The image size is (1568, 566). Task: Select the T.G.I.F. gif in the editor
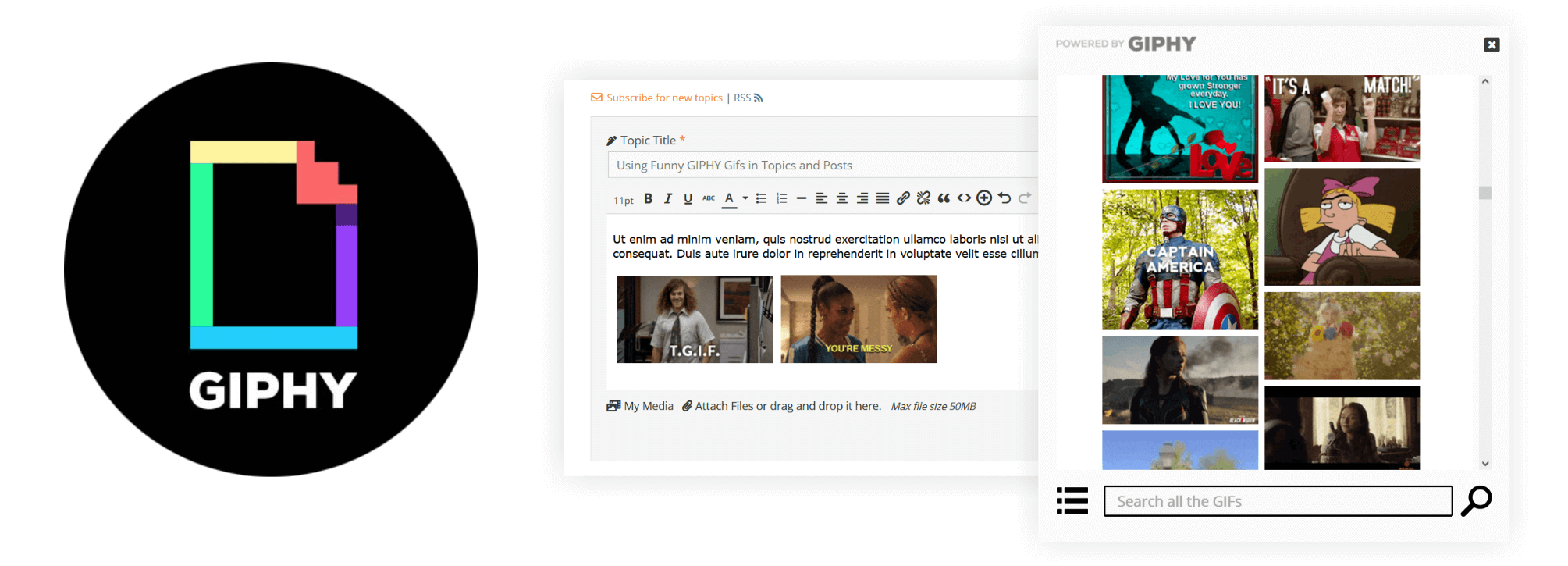click(695, 319)
